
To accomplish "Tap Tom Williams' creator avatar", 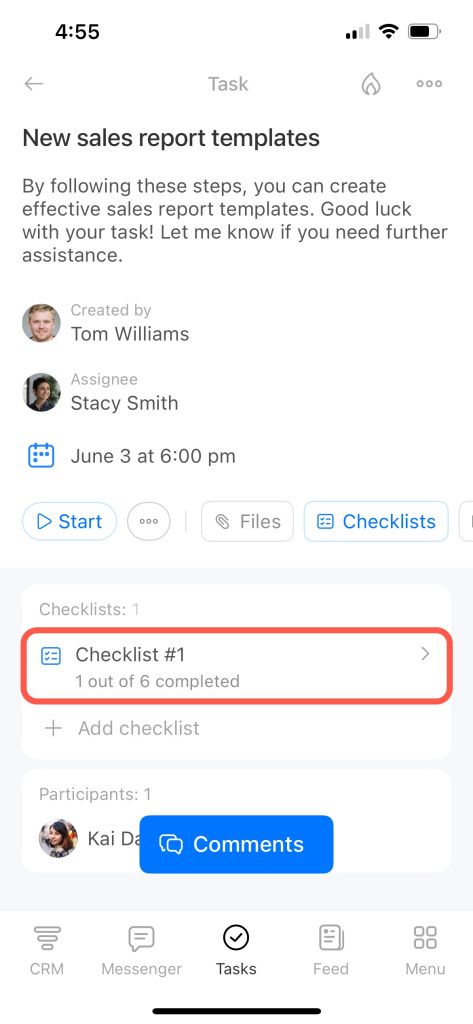I will [41, 323].
